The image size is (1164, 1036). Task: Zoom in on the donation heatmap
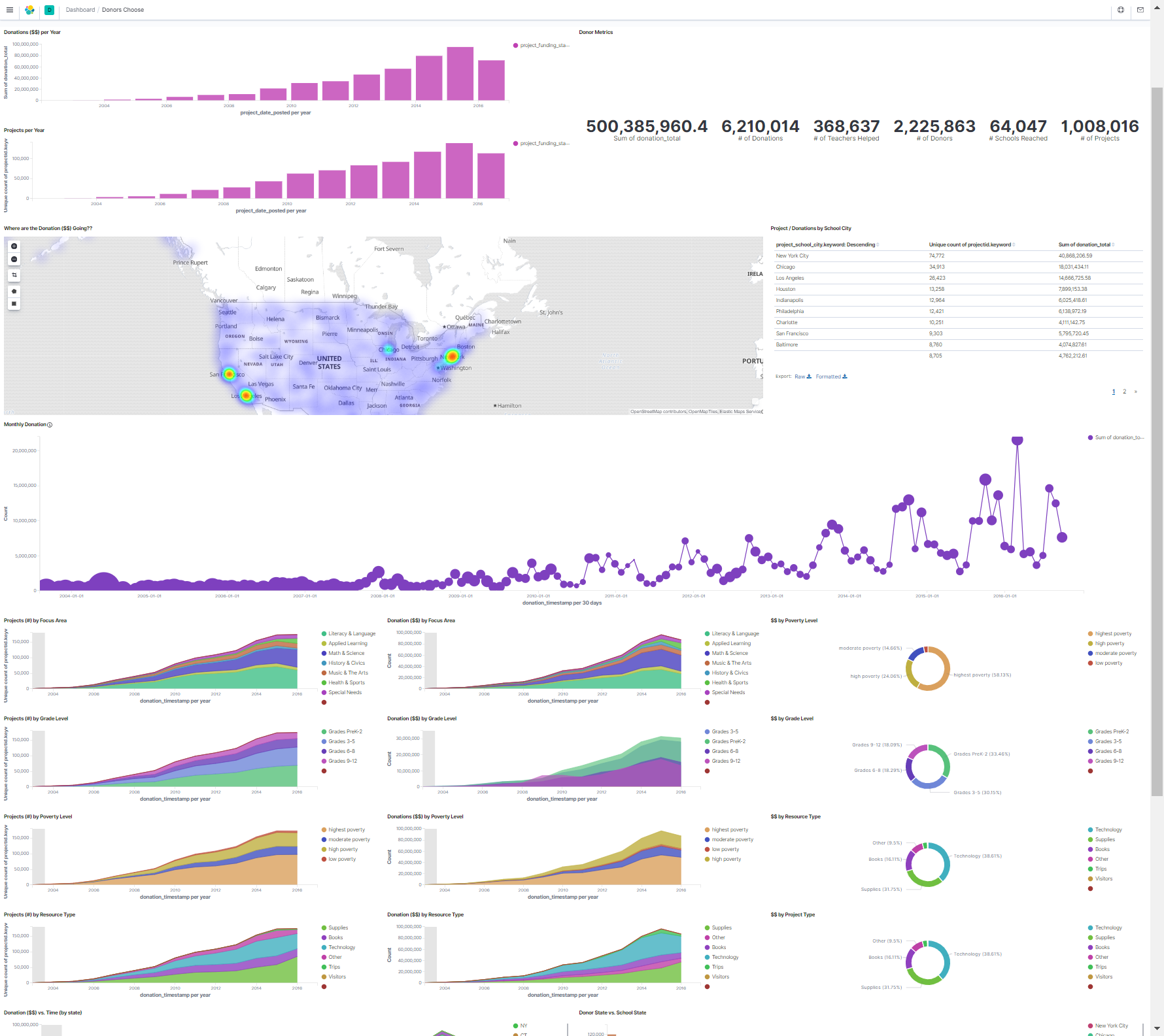[14, 246]
